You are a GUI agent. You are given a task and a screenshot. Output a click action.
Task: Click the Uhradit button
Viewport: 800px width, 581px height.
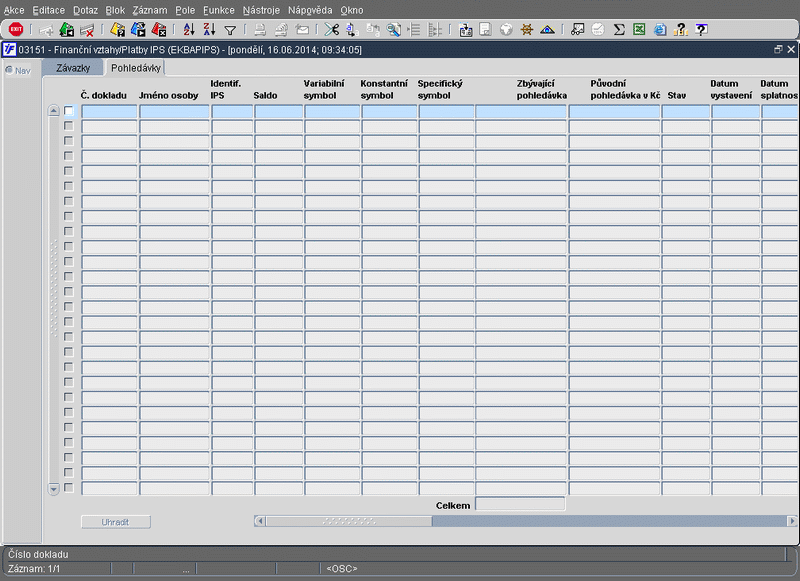click(115, 522)
